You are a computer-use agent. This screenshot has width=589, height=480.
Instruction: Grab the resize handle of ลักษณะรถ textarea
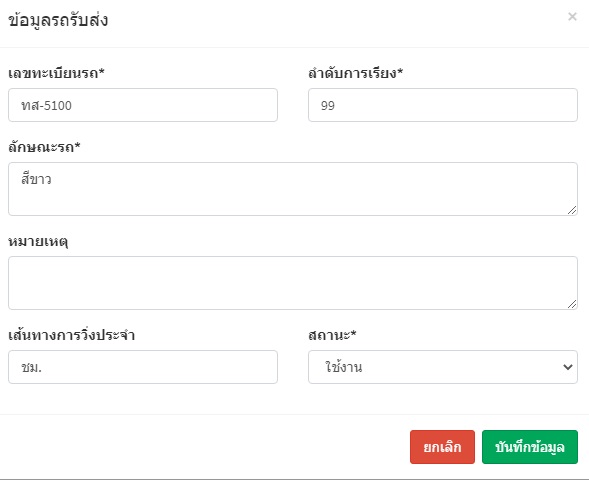point(572,210)
